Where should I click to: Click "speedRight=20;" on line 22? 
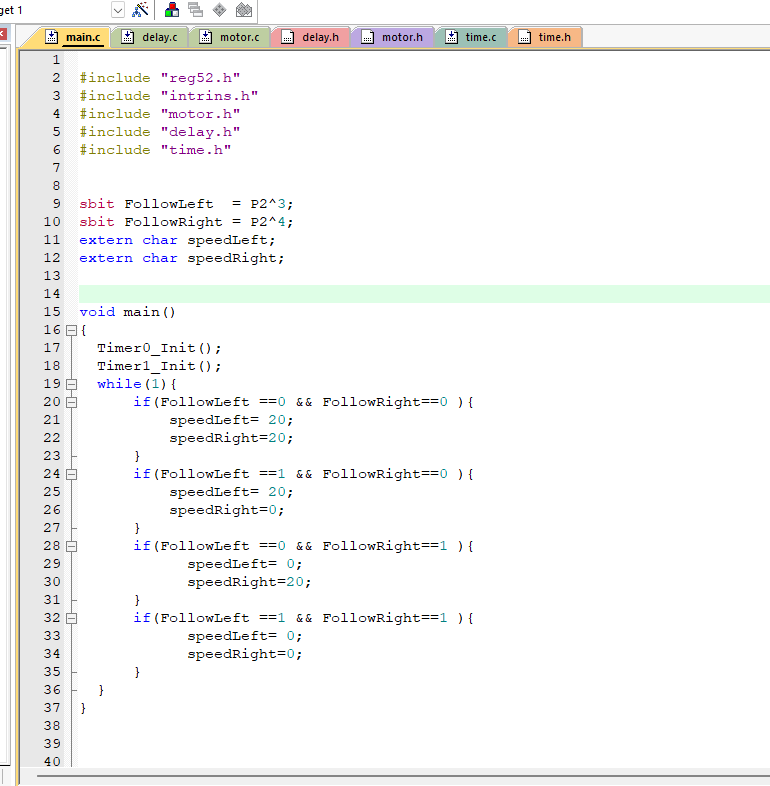(231, 438)
